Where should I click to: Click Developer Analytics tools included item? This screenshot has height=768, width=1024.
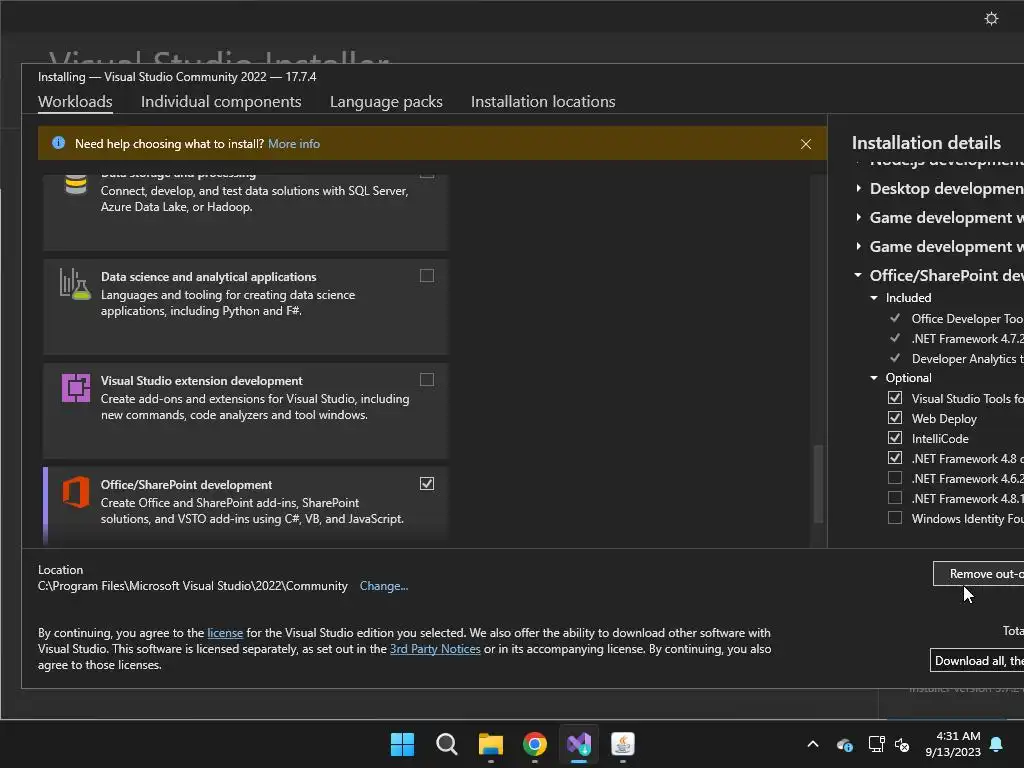[x=967, y=359]
